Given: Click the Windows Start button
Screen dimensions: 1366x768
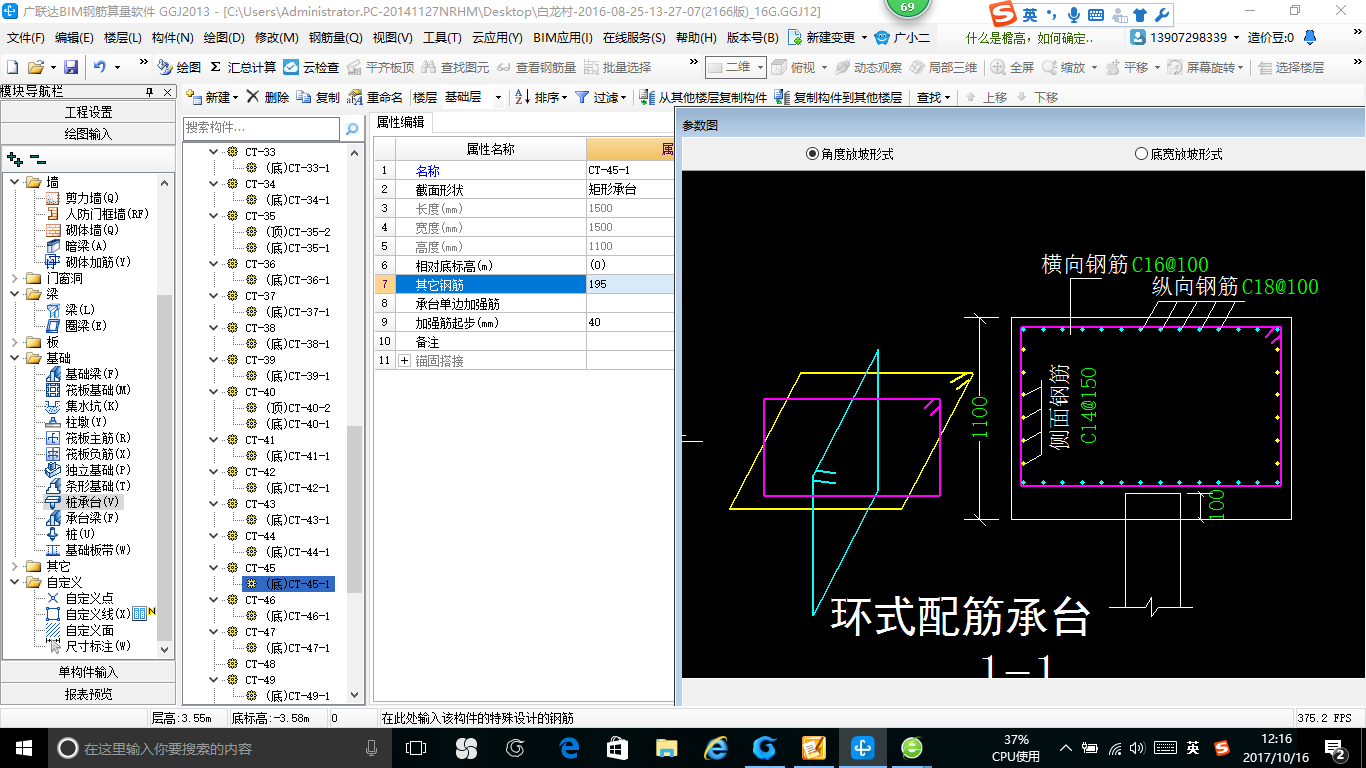Looking at the screenshot, I should click(x=23, y=748).
